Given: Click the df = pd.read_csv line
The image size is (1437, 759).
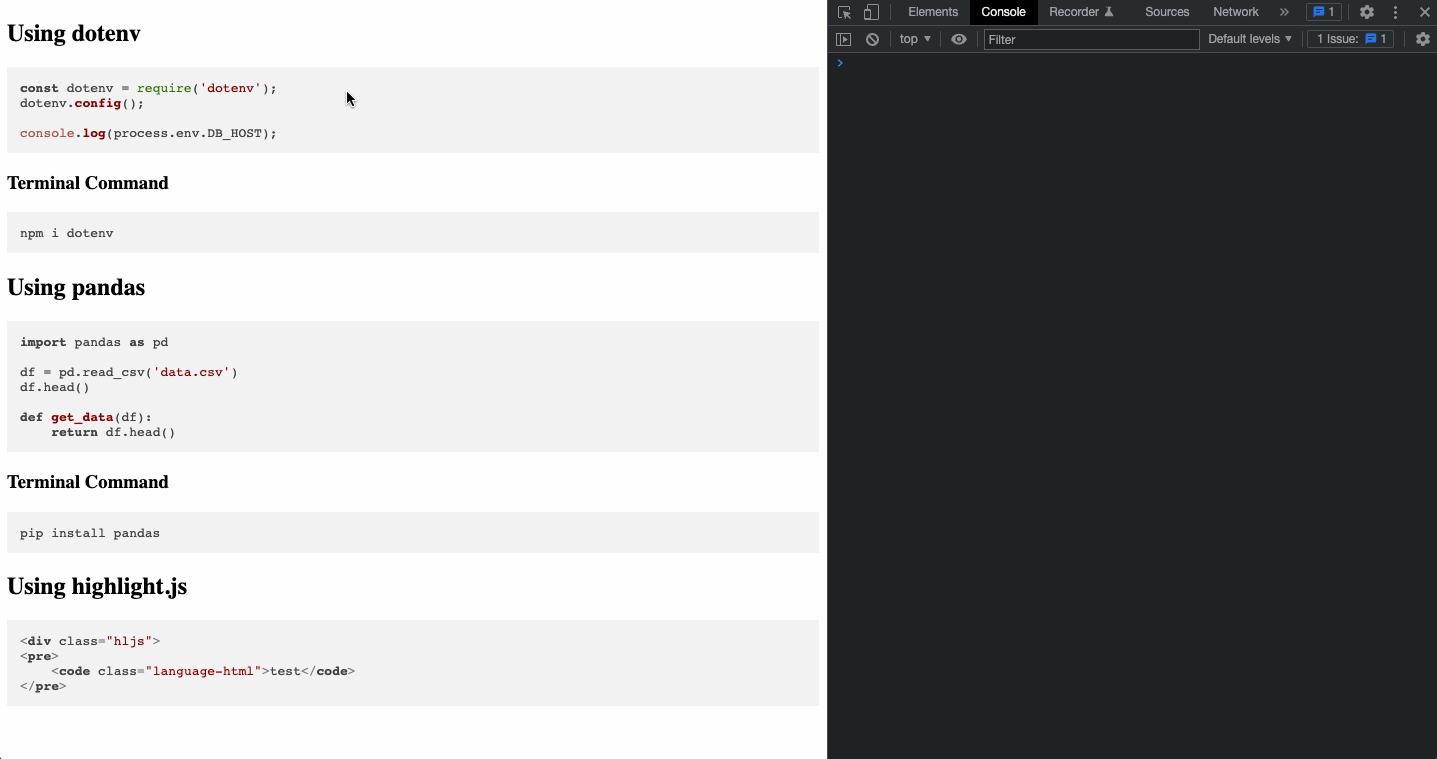Looking at the screenshot, I should click(129, 372).
